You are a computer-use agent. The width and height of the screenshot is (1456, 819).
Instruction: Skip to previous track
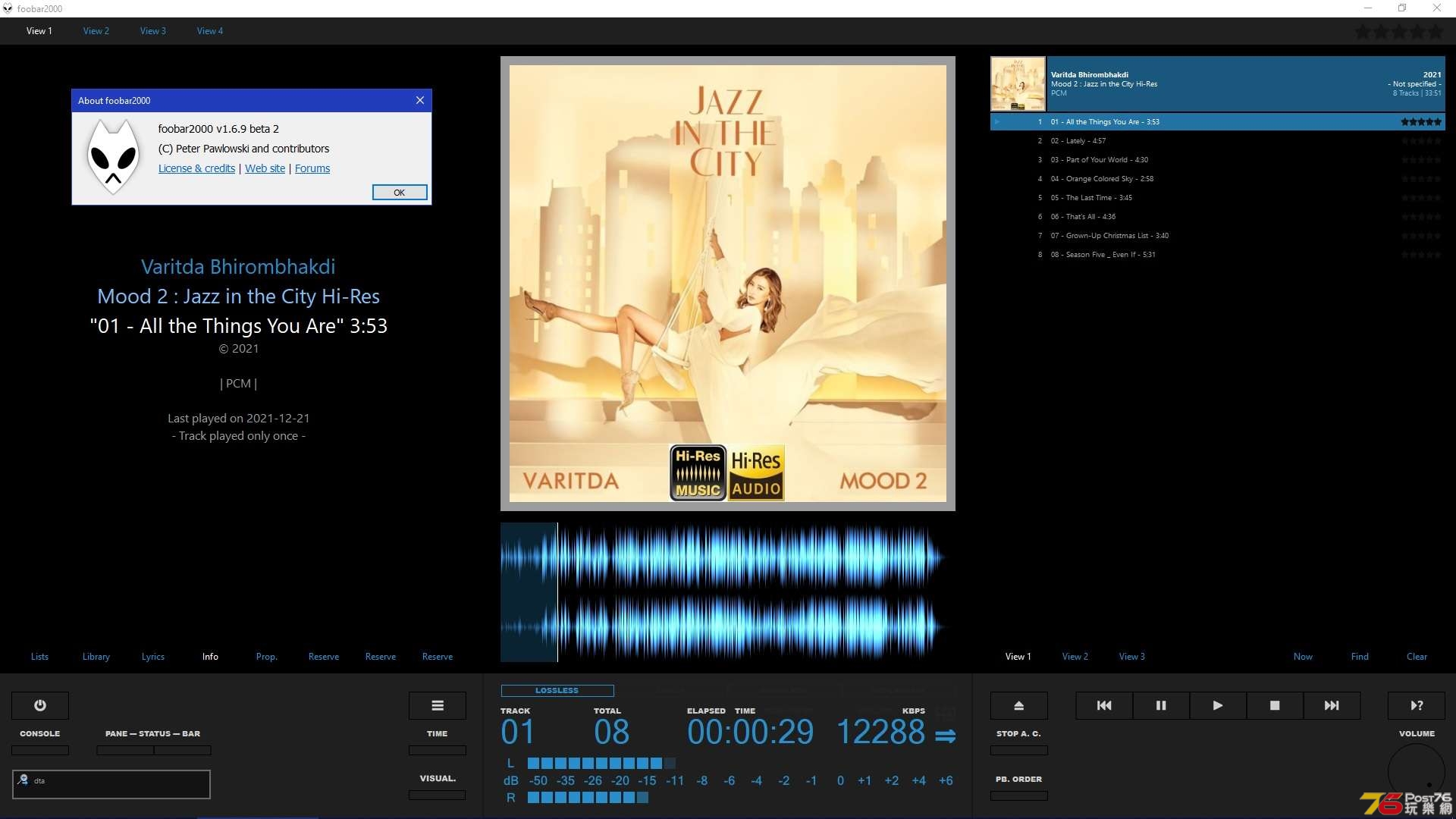(1104, 705)
